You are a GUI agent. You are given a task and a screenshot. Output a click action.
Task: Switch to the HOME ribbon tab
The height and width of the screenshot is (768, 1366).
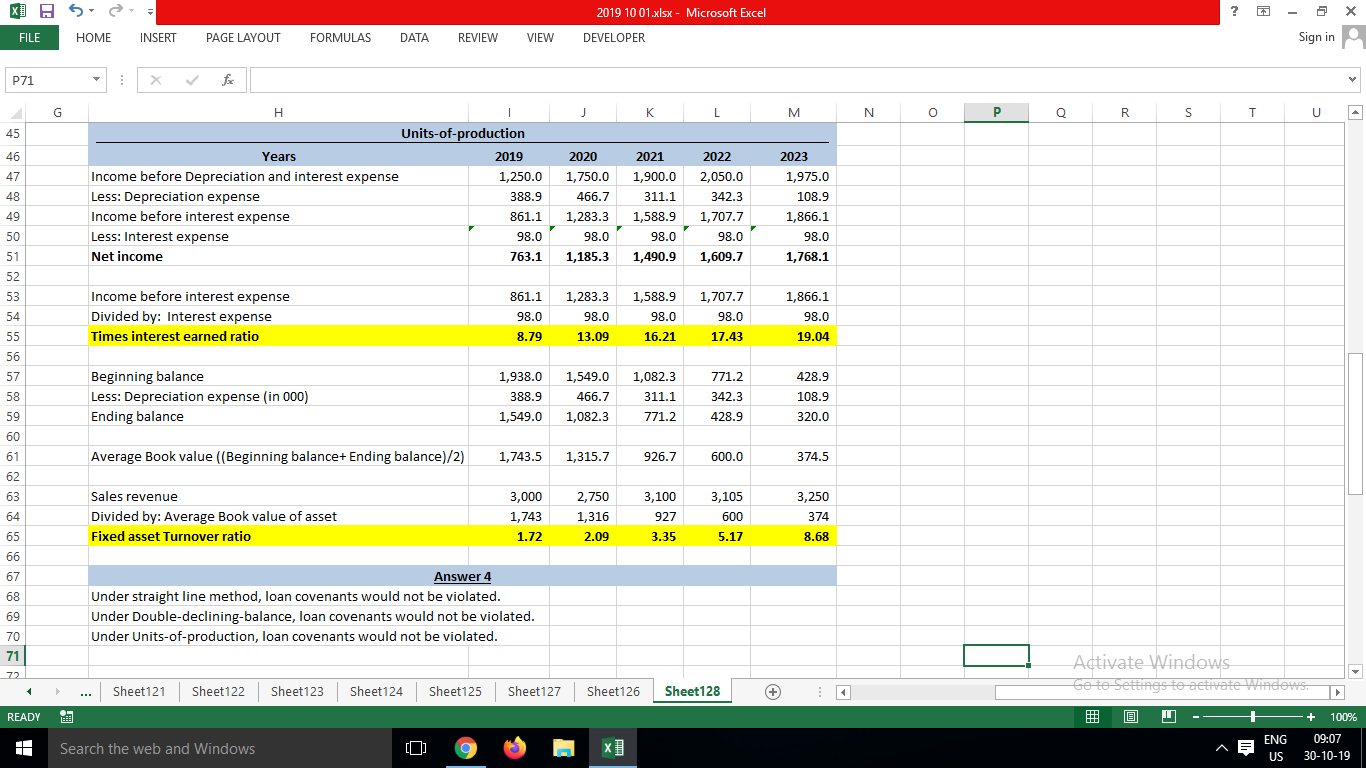[94, 37]
